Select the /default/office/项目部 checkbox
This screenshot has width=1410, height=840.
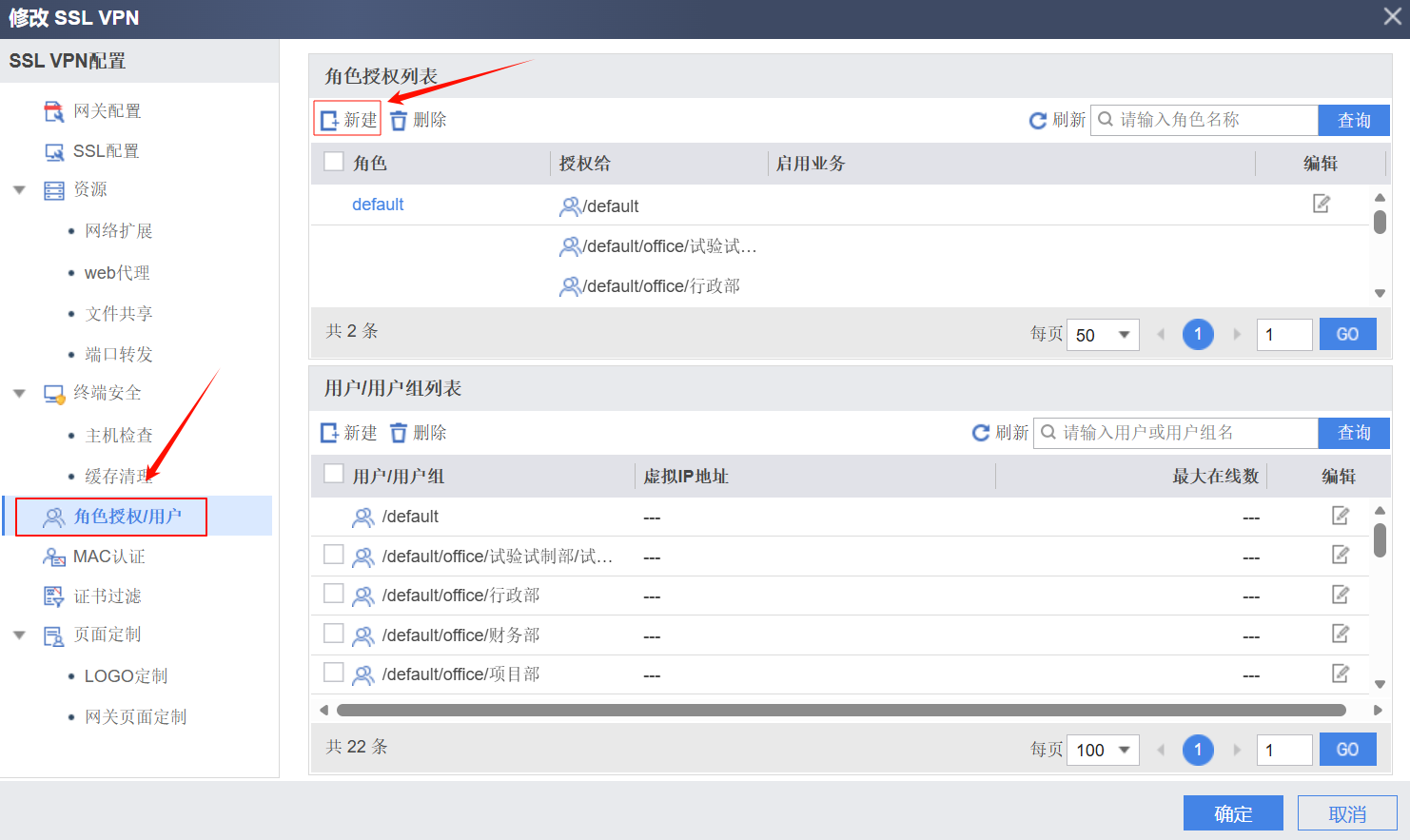(334, 673)
